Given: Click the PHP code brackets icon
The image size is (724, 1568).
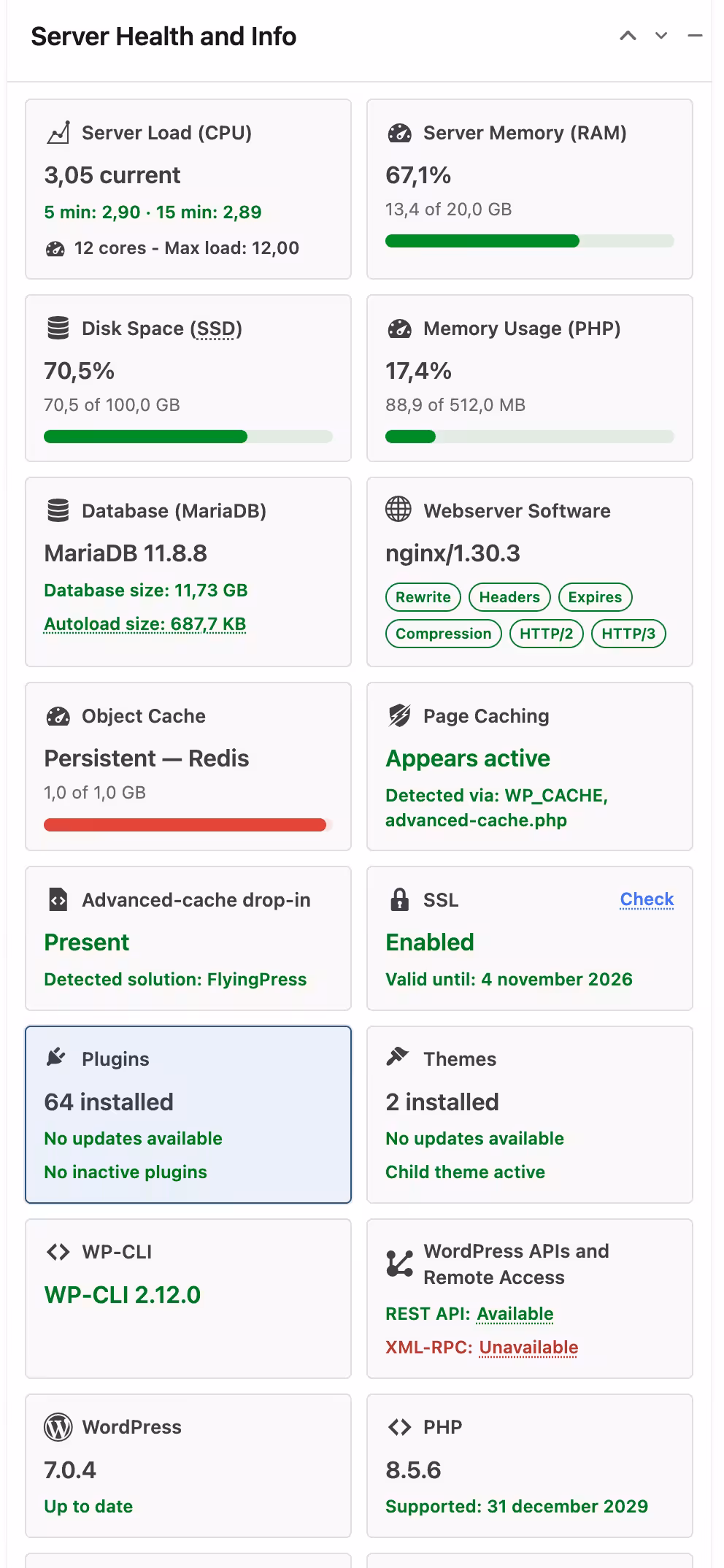Looking at the screenshot, I should pyautogui.click(x=399, y=1427).
